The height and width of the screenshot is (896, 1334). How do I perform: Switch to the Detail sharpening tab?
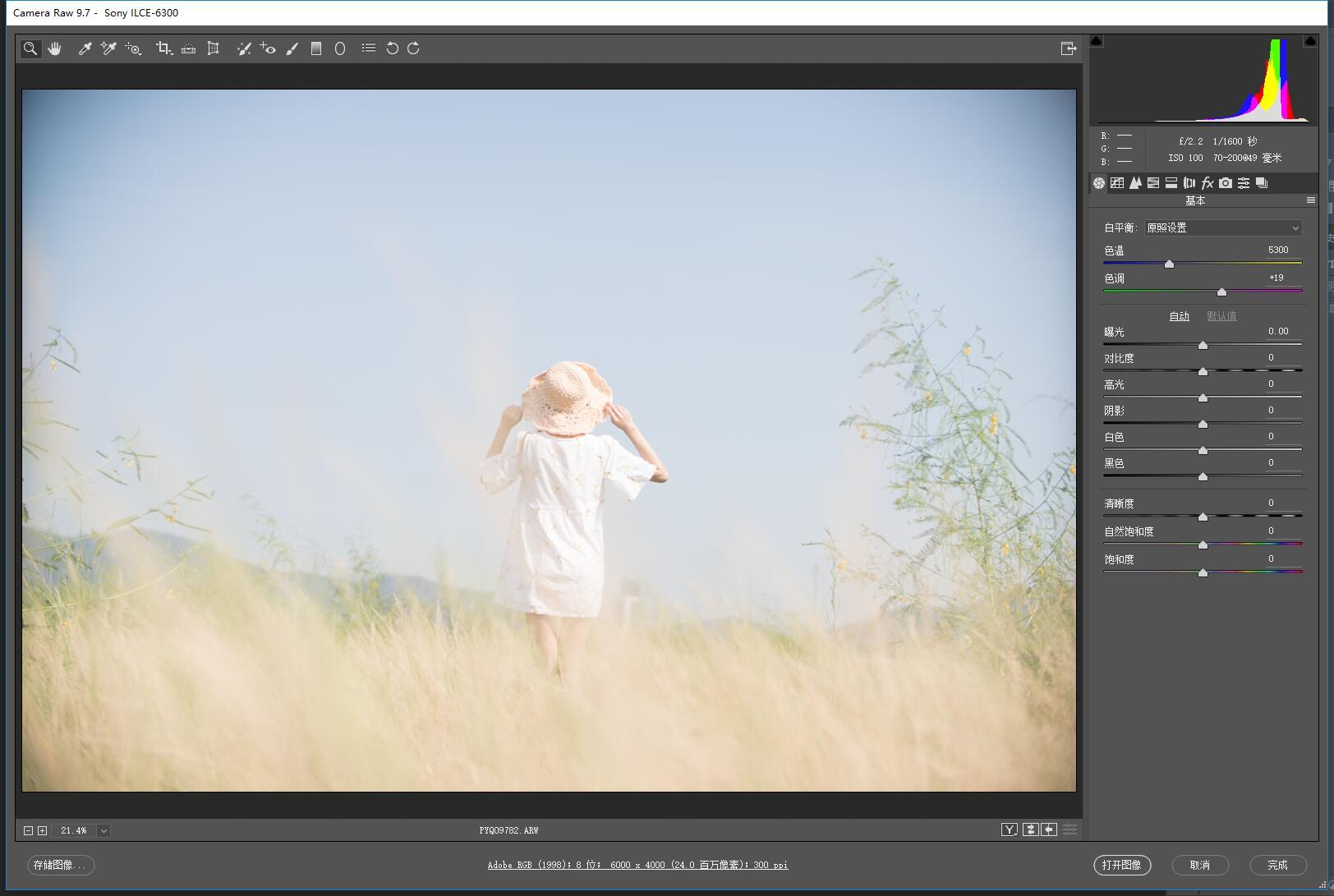coord(1135,182)
